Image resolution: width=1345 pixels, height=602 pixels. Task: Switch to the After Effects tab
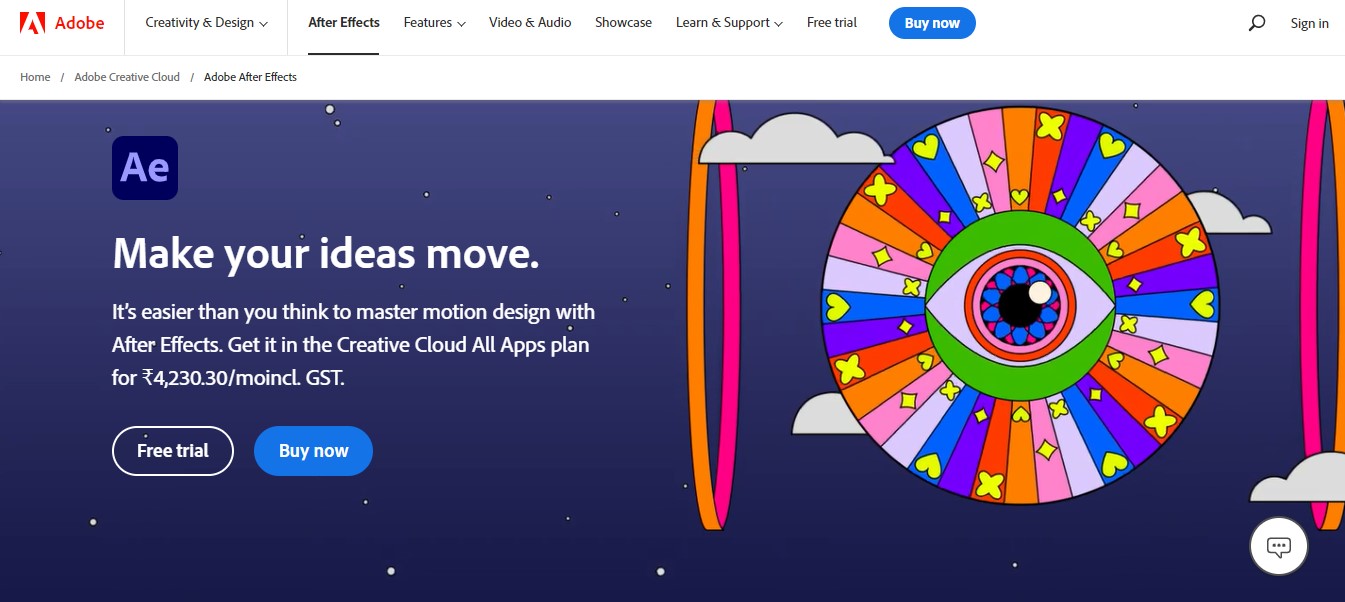[x=344, y=22]
